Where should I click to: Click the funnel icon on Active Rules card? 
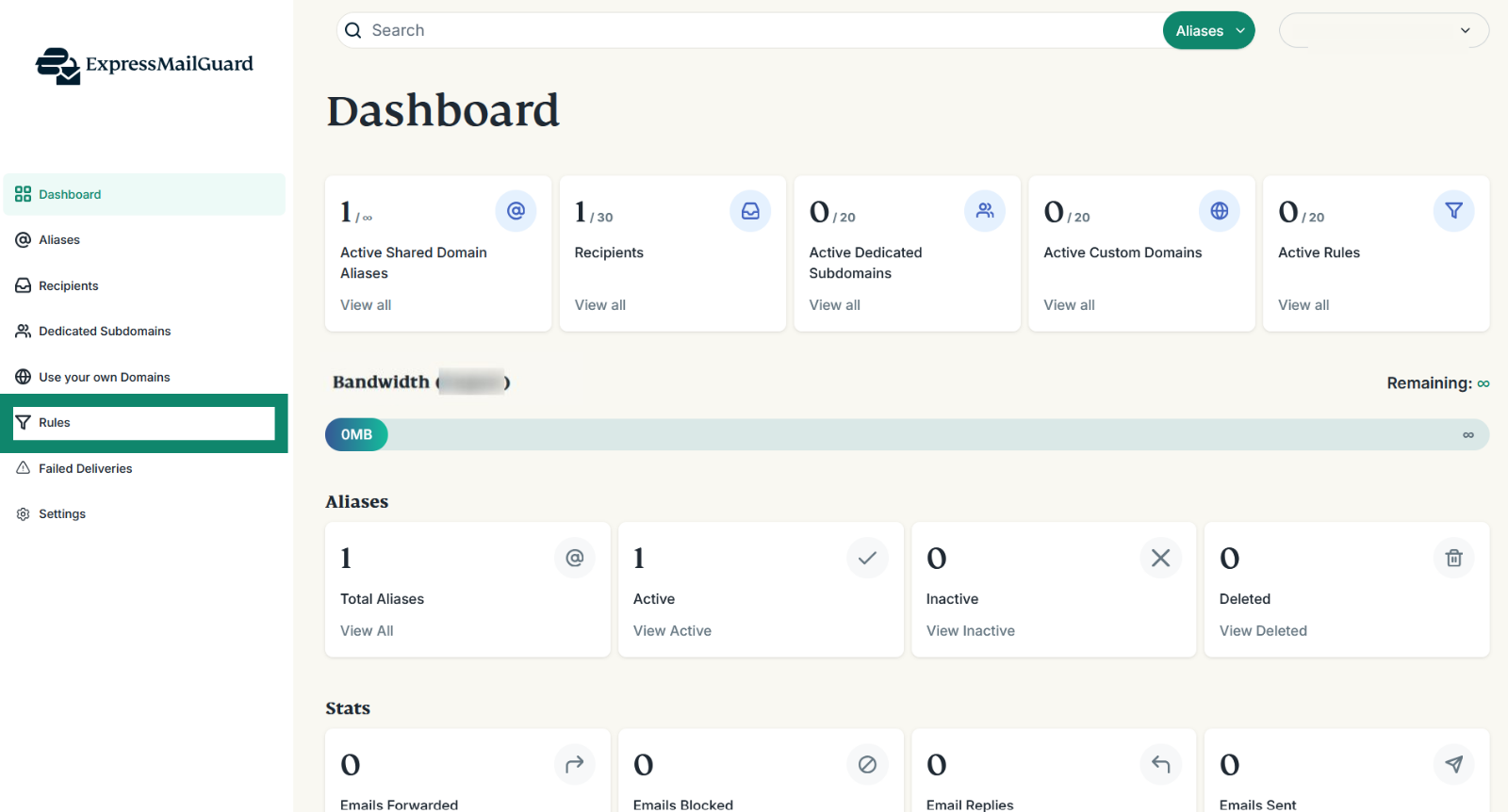click(x=1454, y=211)
